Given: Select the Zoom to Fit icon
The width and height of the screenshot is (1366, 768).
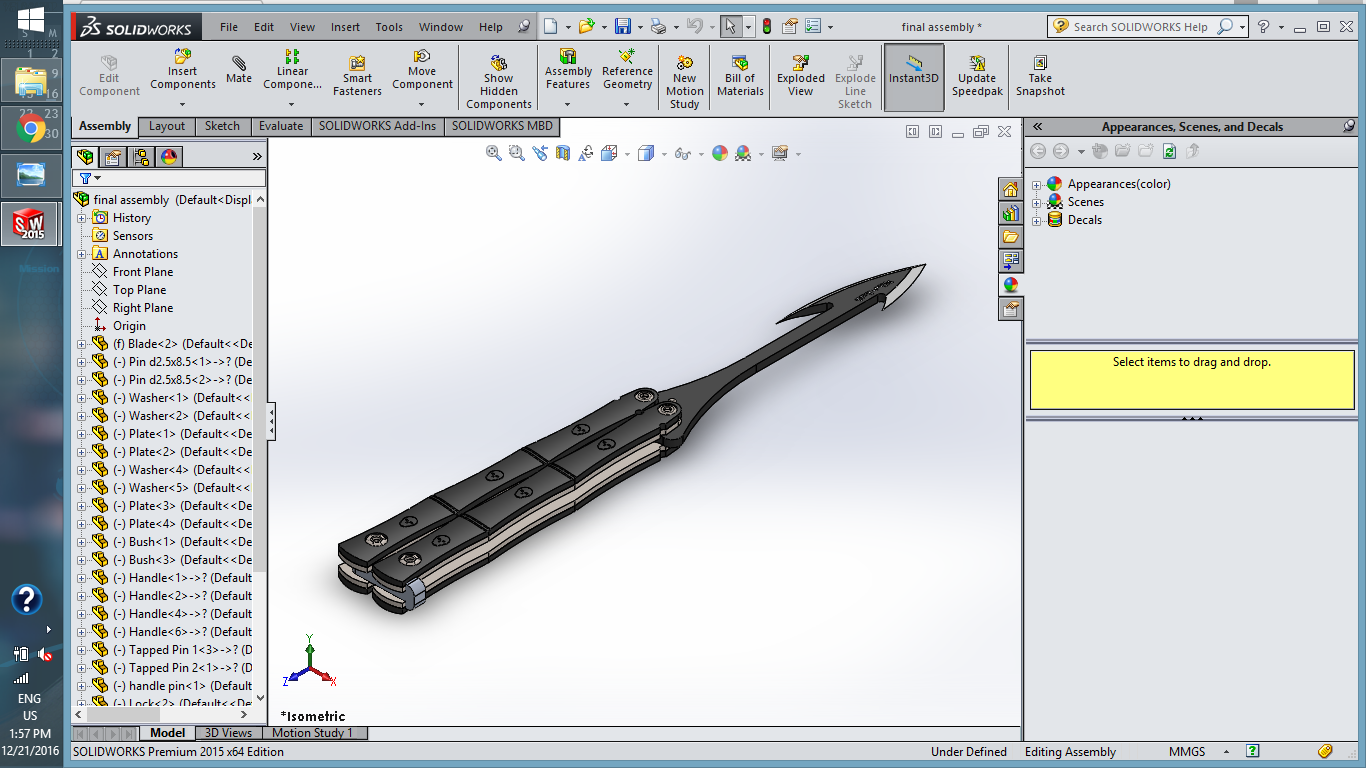Looking at the screenshot, I should pos(493,154).
